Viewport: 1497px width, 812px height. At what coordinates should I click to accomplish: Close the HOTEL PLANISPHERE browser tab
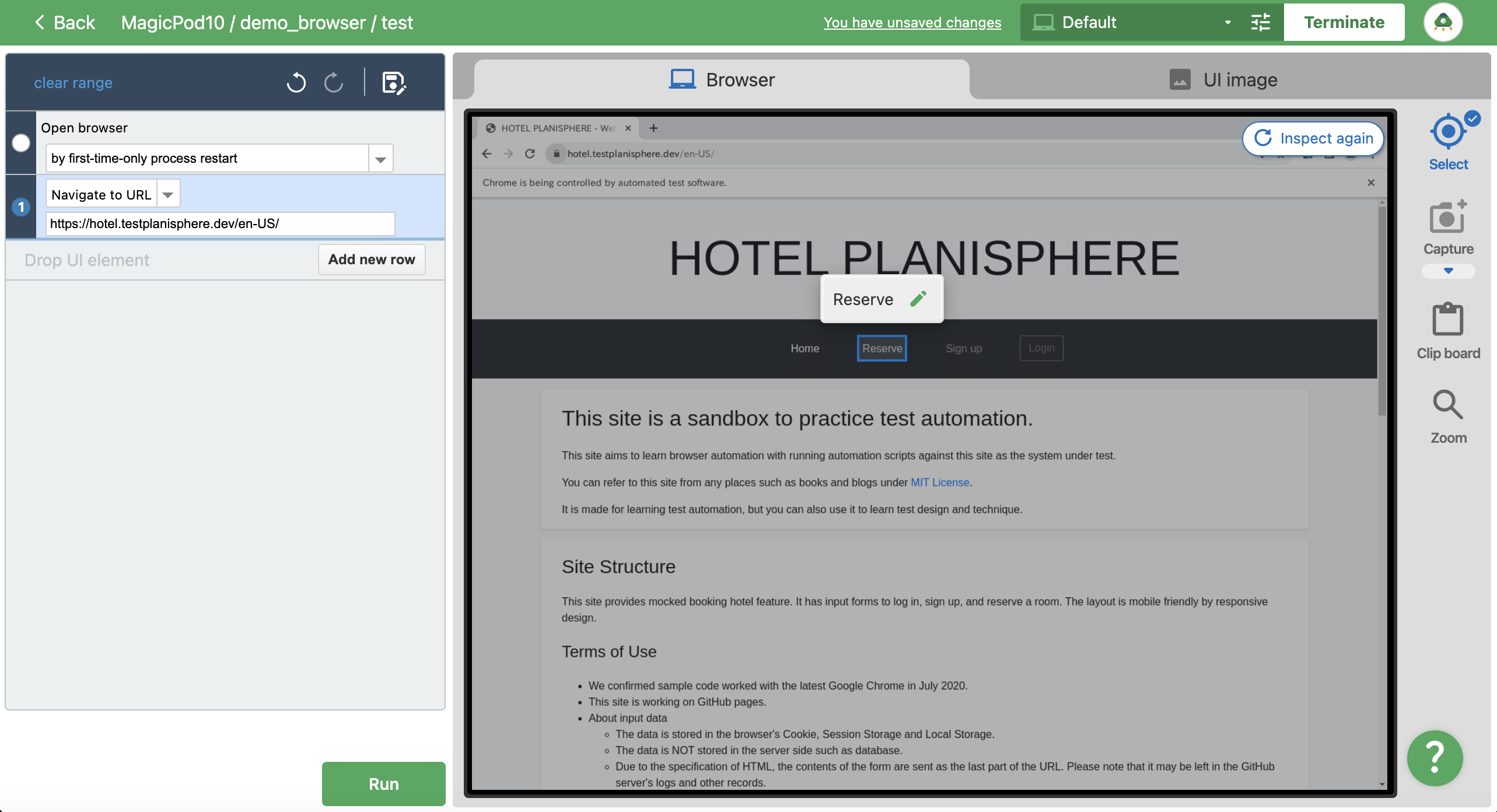click(x=628, y=128)
